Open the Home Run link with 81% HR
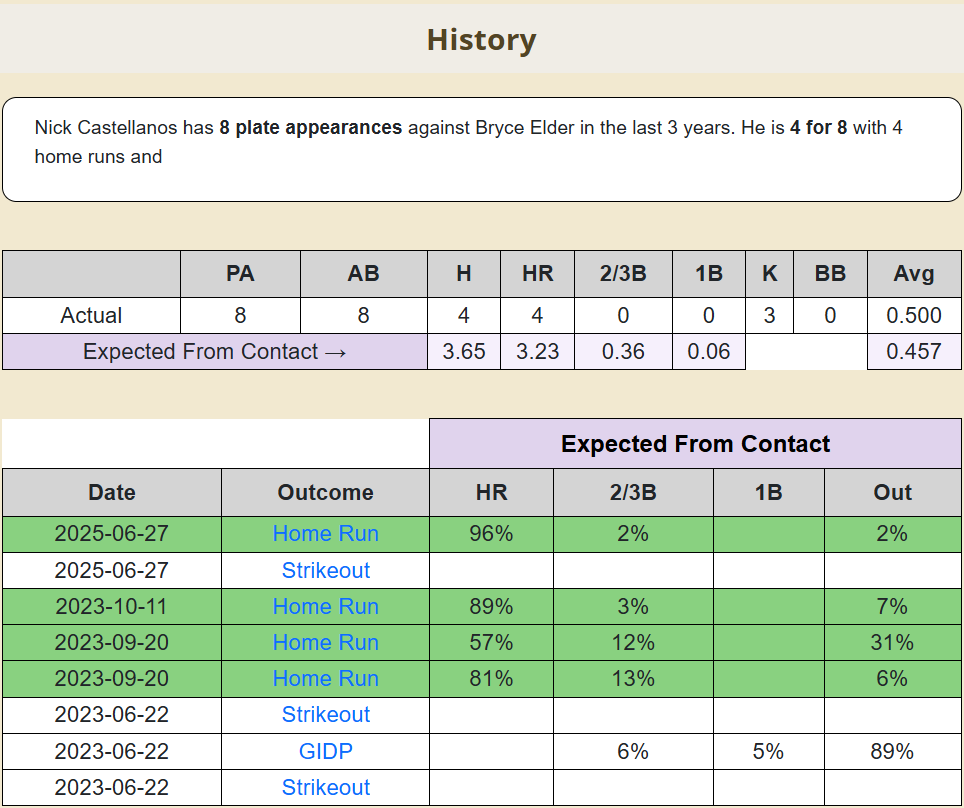The width and height of the screenshot is (964, 808). pos(325,678)
